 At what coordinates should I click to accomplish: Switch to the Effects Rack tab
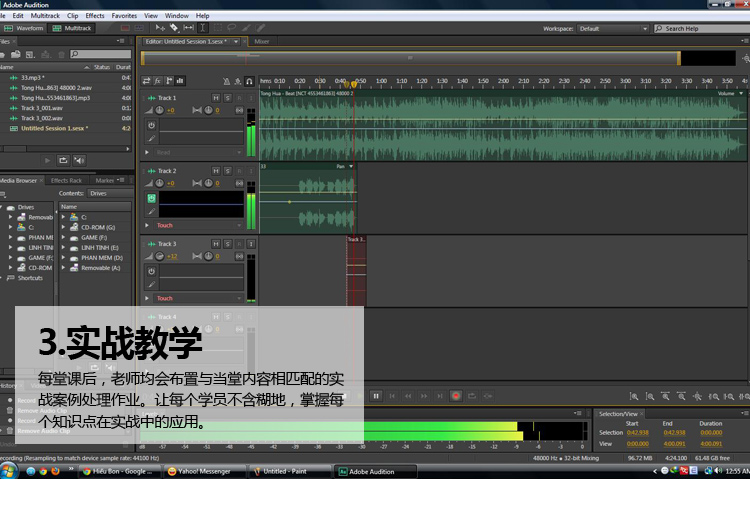[66, 180]
